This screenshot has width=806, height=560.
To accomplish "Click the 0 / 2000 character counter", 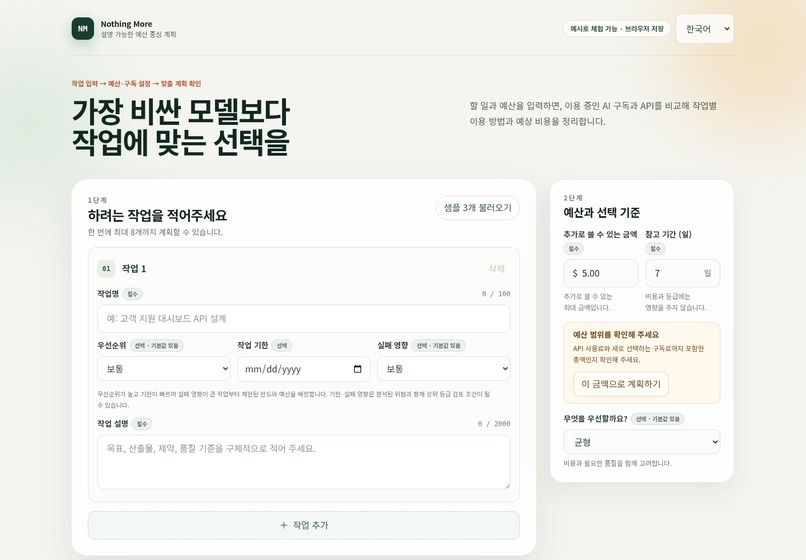I will (494, 424).
